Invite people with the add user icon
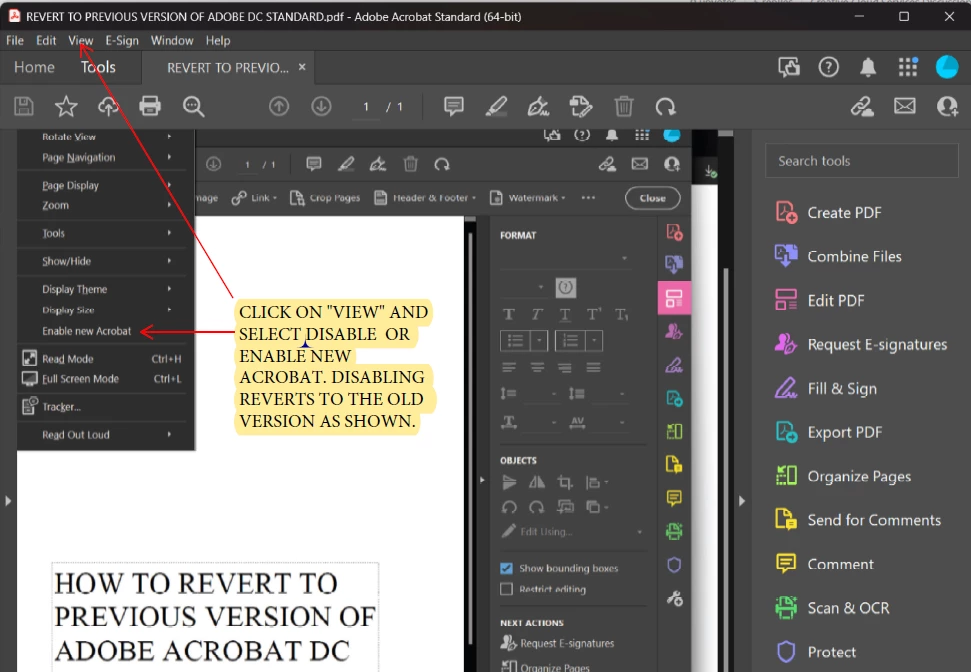 click(x=947, y=107)
